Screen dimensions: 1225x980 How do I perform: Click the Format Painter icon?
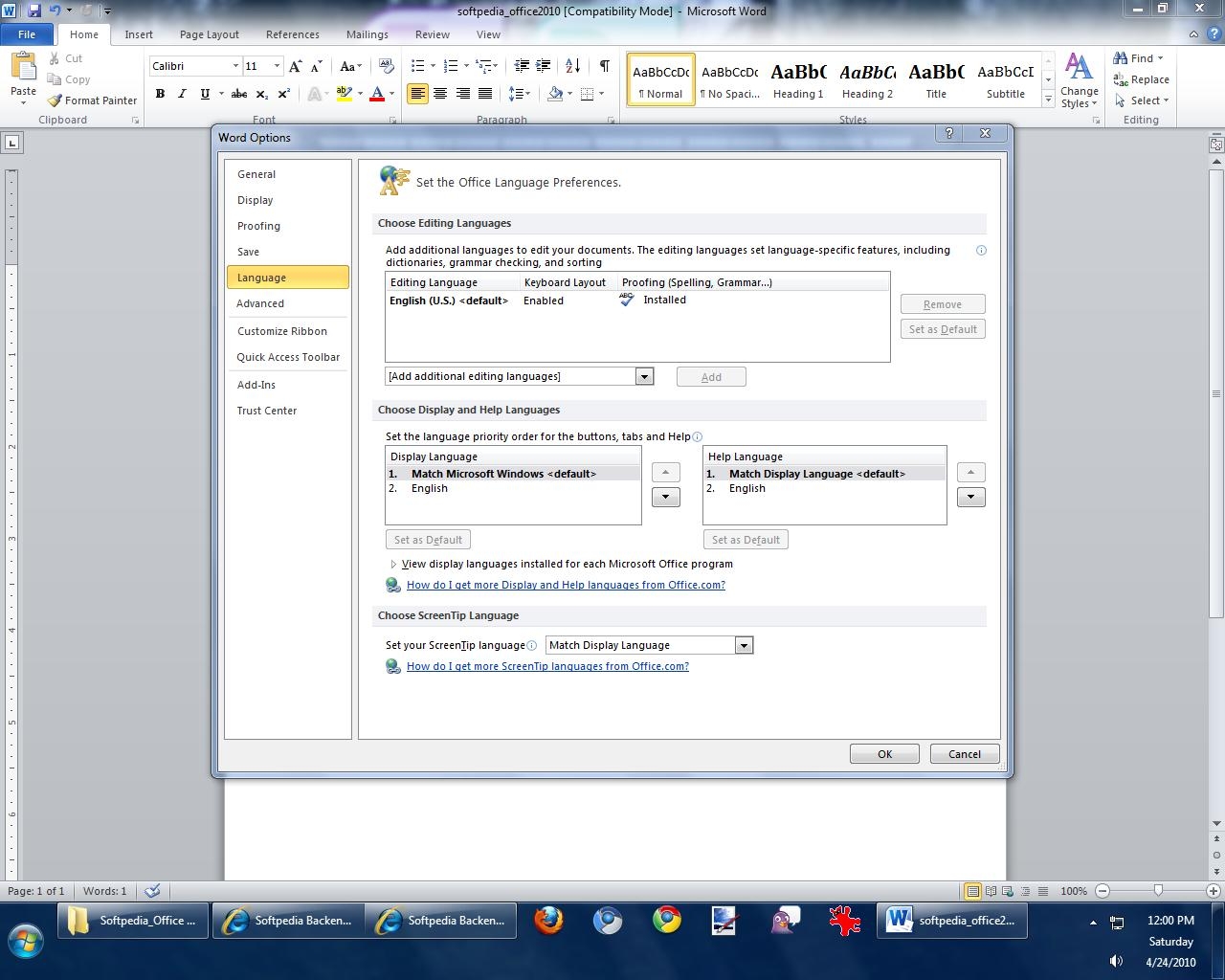pyautogui.click(x=56, y=100)
